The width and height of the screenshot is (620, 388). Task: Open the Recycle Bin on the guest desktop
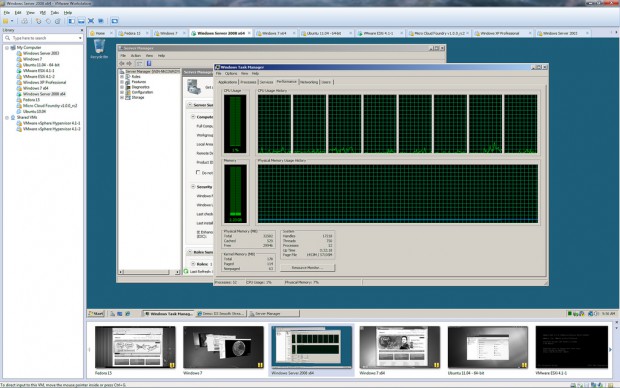(x=99, y=49)
